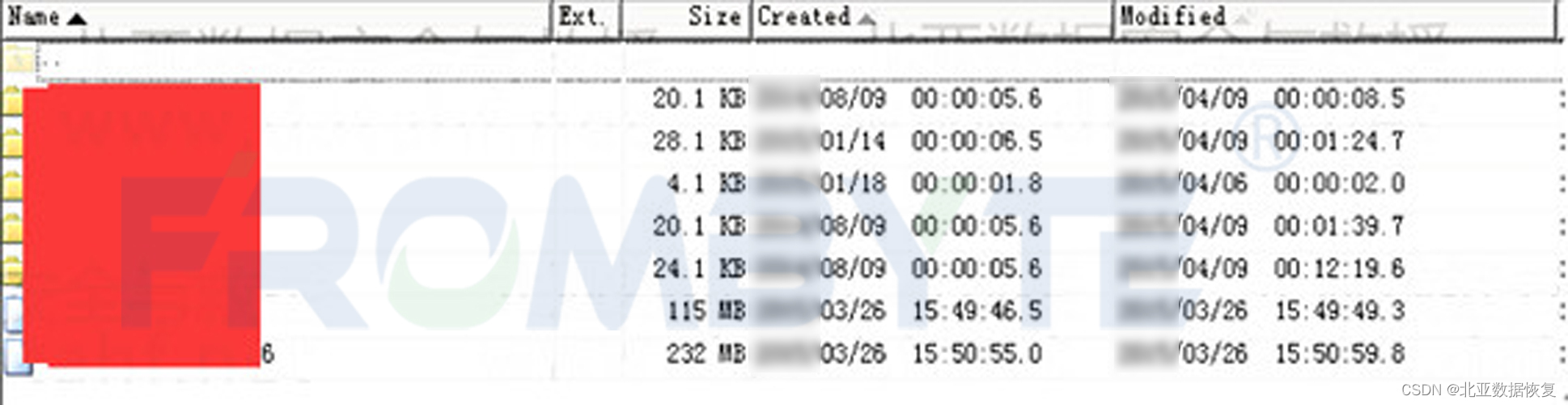Select folder icon of row modified 00:01:39.7
Image resolution: width=1568 pixels, height=405 pixels.
coord(11,228)
